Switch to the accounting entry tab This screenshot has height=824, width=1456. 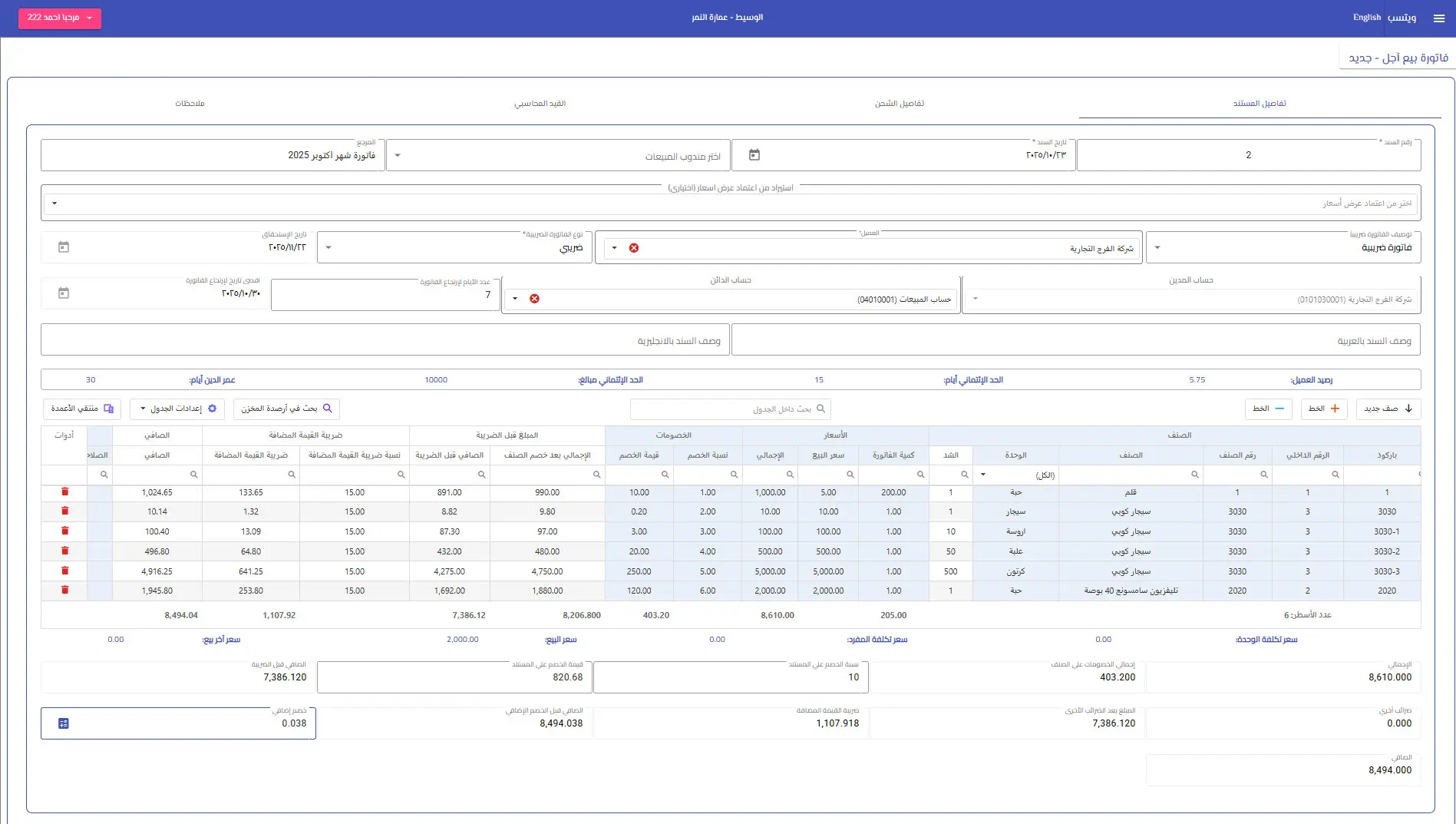[x=540, y=104]
